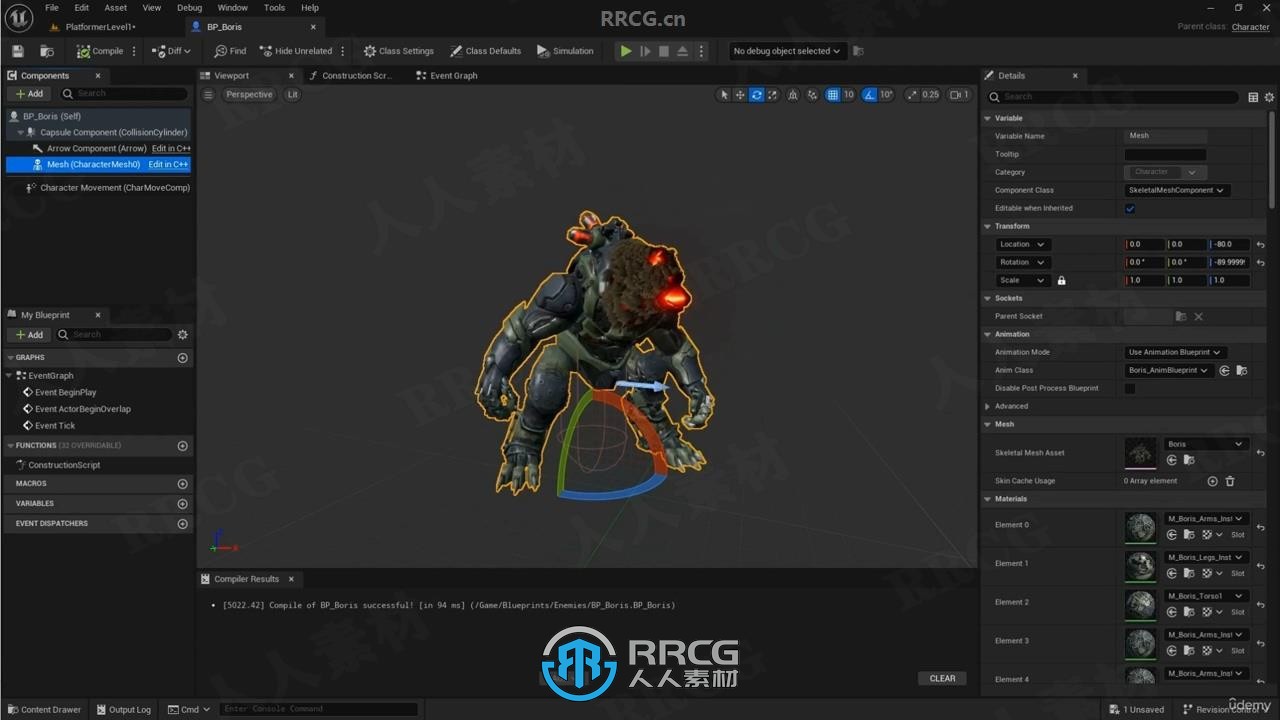Open the Component Class dropdown

click(1177, 190)
